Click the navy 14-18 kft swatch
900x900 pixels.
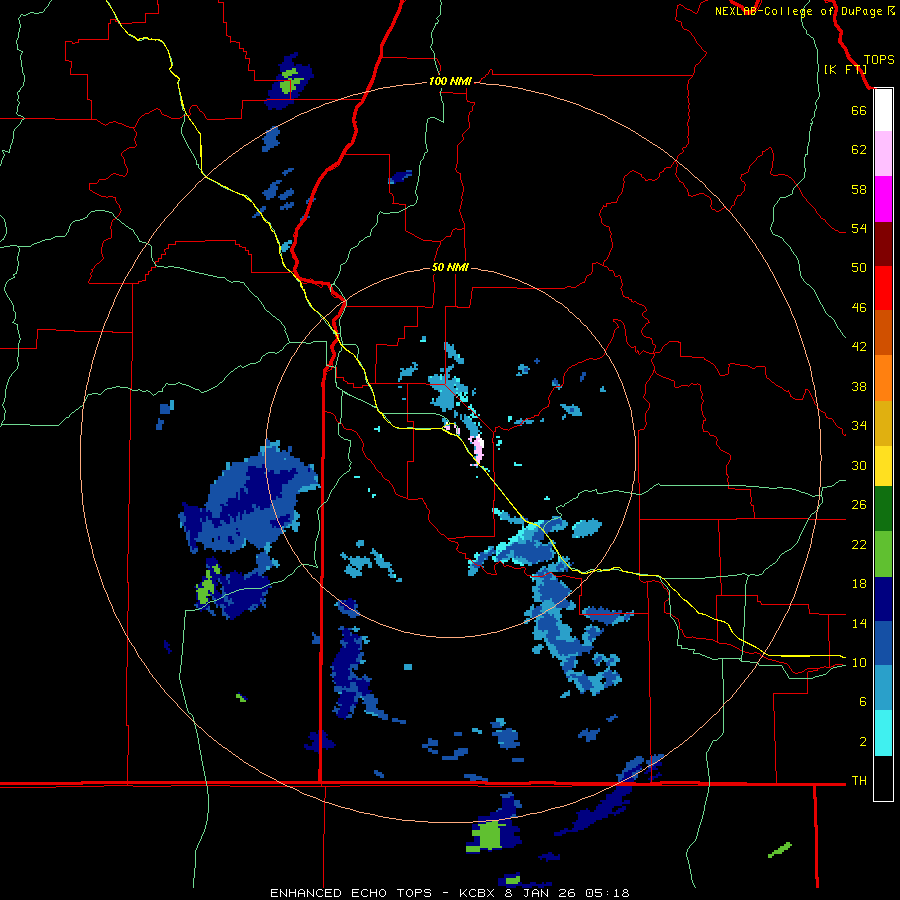(x=883, y=599)
